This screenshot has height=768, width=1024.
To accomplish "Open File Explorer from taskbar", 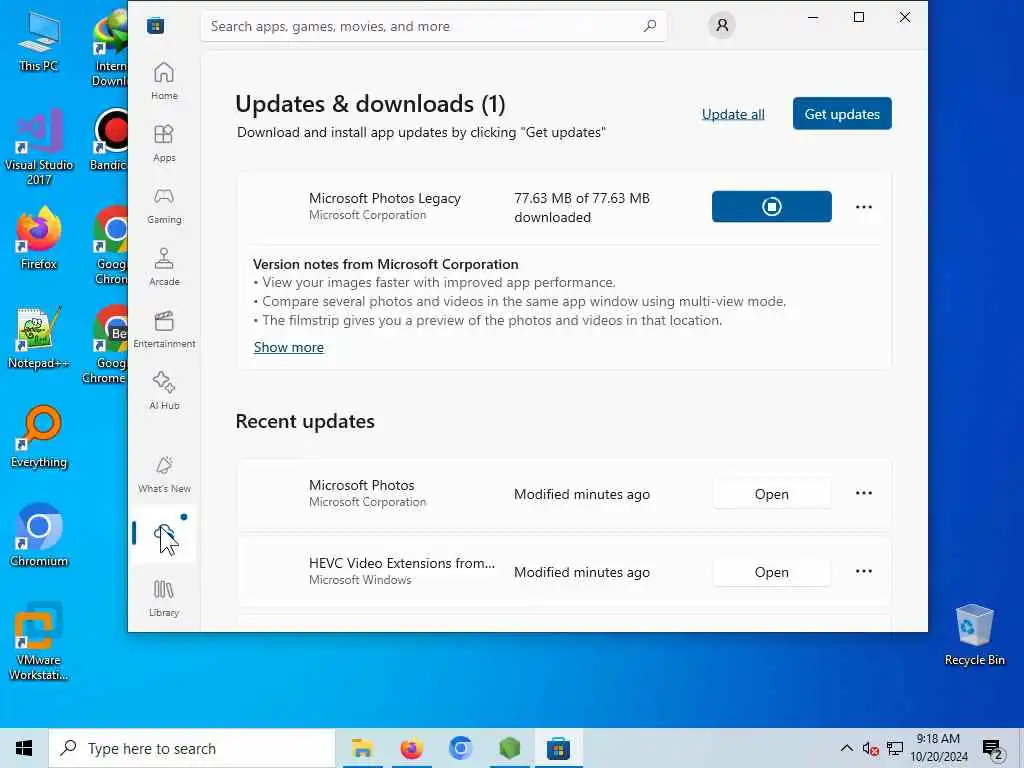I will [362, 748].
